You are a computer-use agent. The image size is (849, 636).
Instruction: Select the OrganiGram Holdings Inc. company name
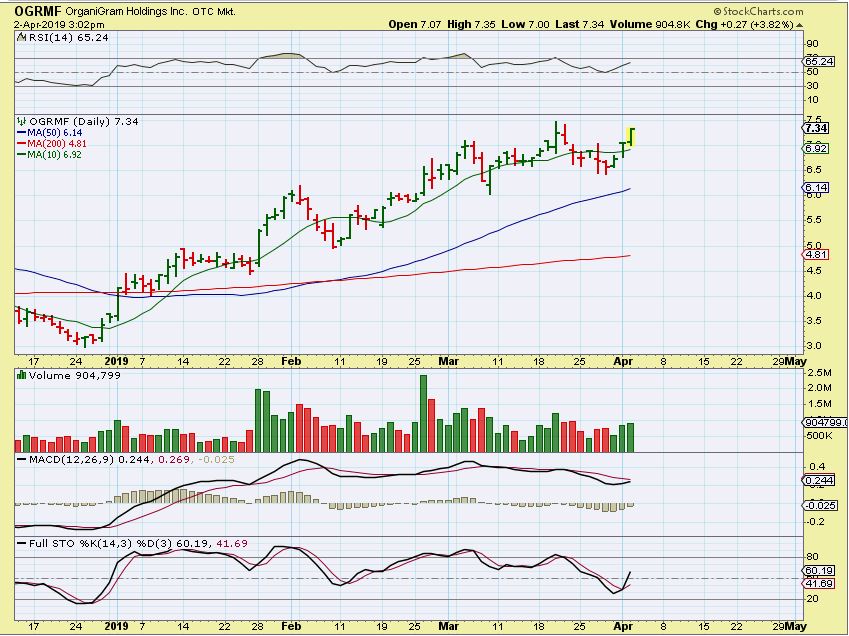coord(127,11)
